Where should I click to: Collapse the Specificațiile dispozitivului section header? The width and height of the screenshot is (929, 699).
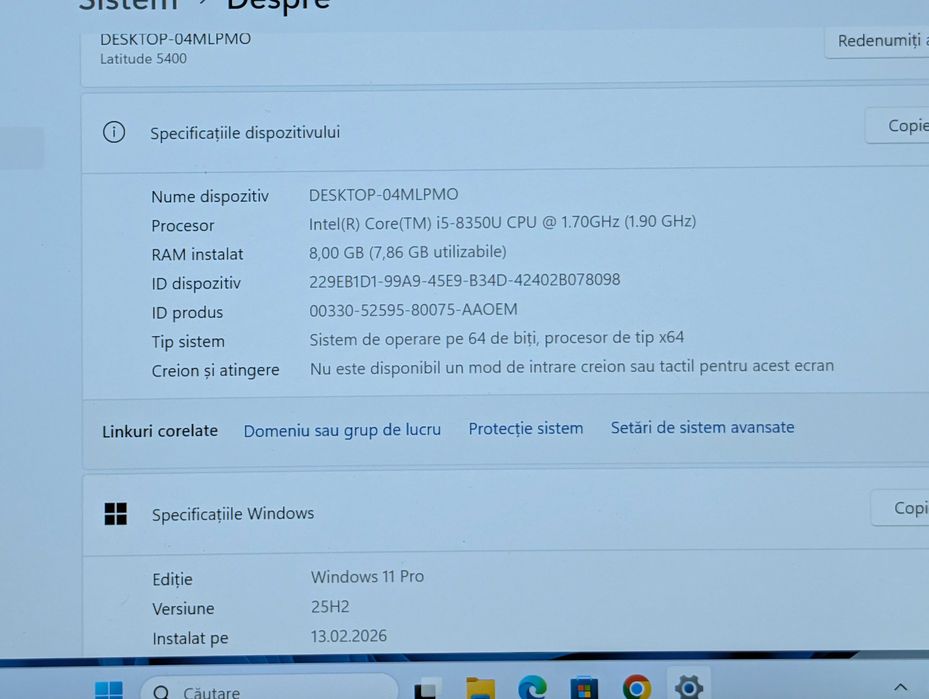[x=505, y=131]
